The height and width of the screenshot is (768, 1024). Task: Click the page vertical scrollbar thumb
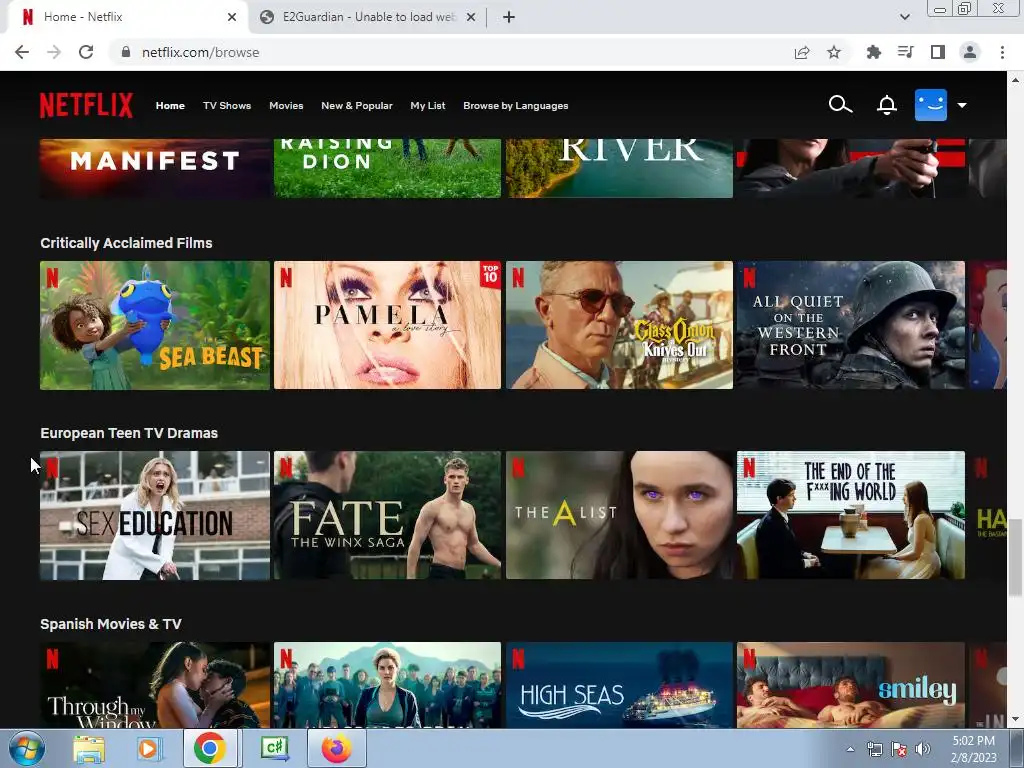(x=1015, y=557)
